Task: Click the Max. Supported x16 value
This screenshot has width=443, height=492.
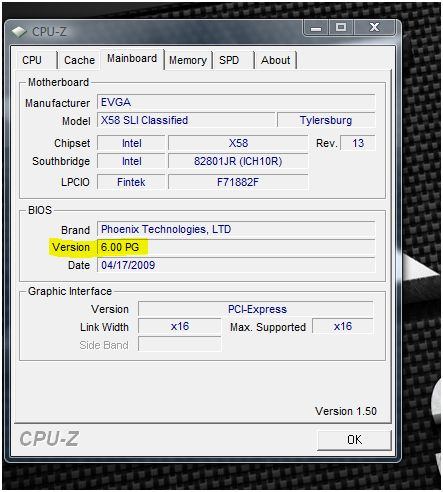Action: 343,326
